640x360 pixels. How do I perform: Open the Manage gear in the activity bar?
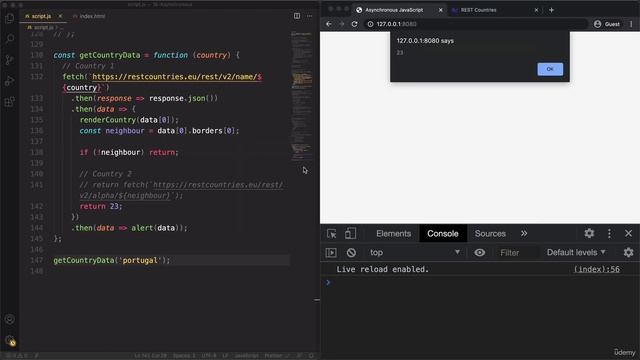point(9,340)
